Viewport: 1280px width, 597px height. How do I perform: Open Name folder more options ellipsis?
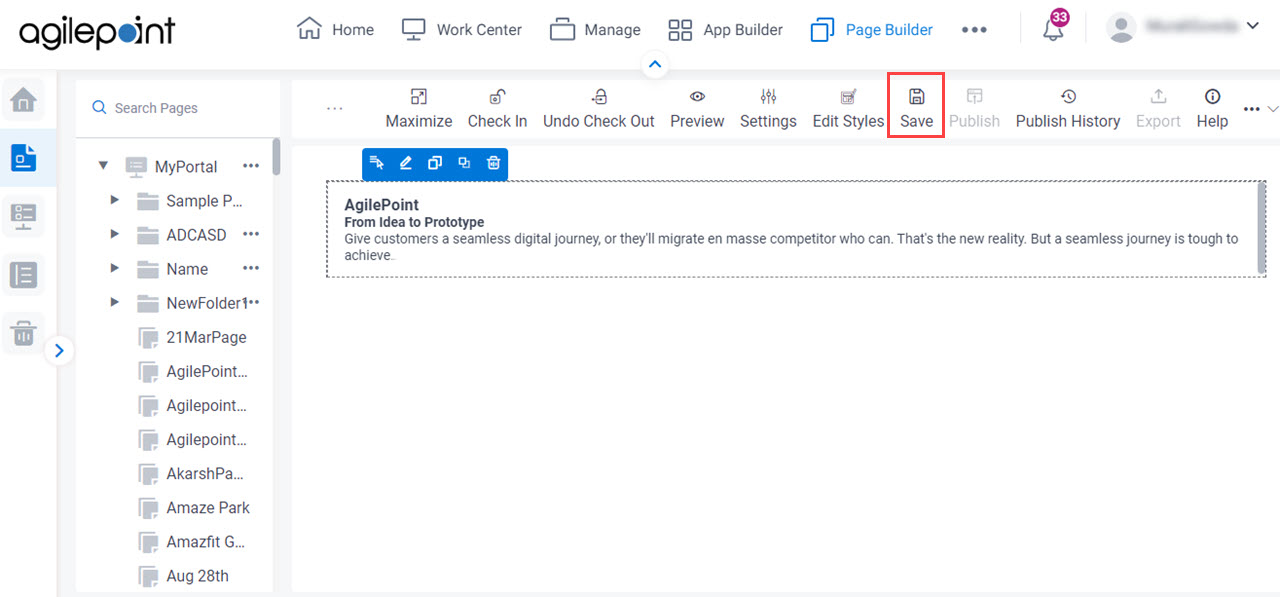point(251,268)
